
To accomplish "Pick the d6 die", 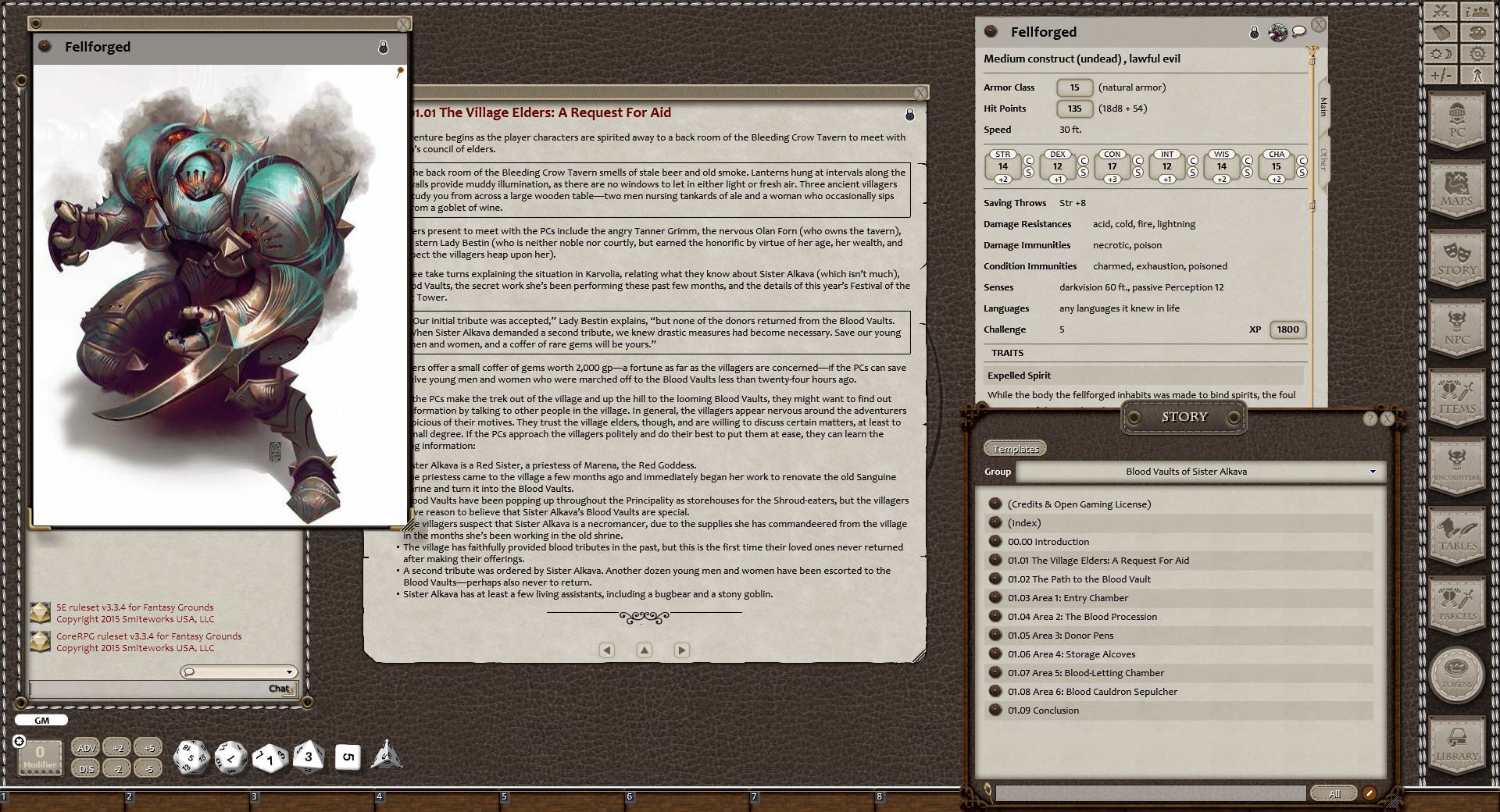I will (x=348, y=757).
